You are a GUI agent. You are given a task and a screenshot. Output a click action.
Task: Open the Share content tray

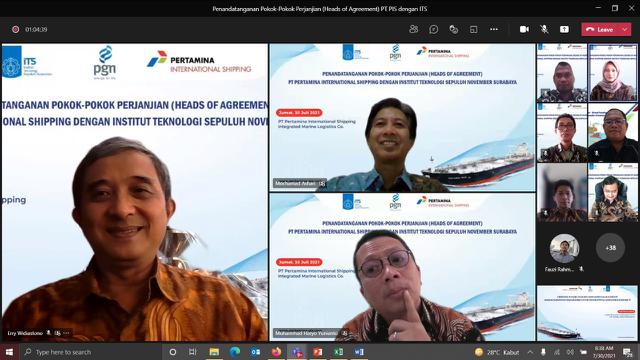564,29
